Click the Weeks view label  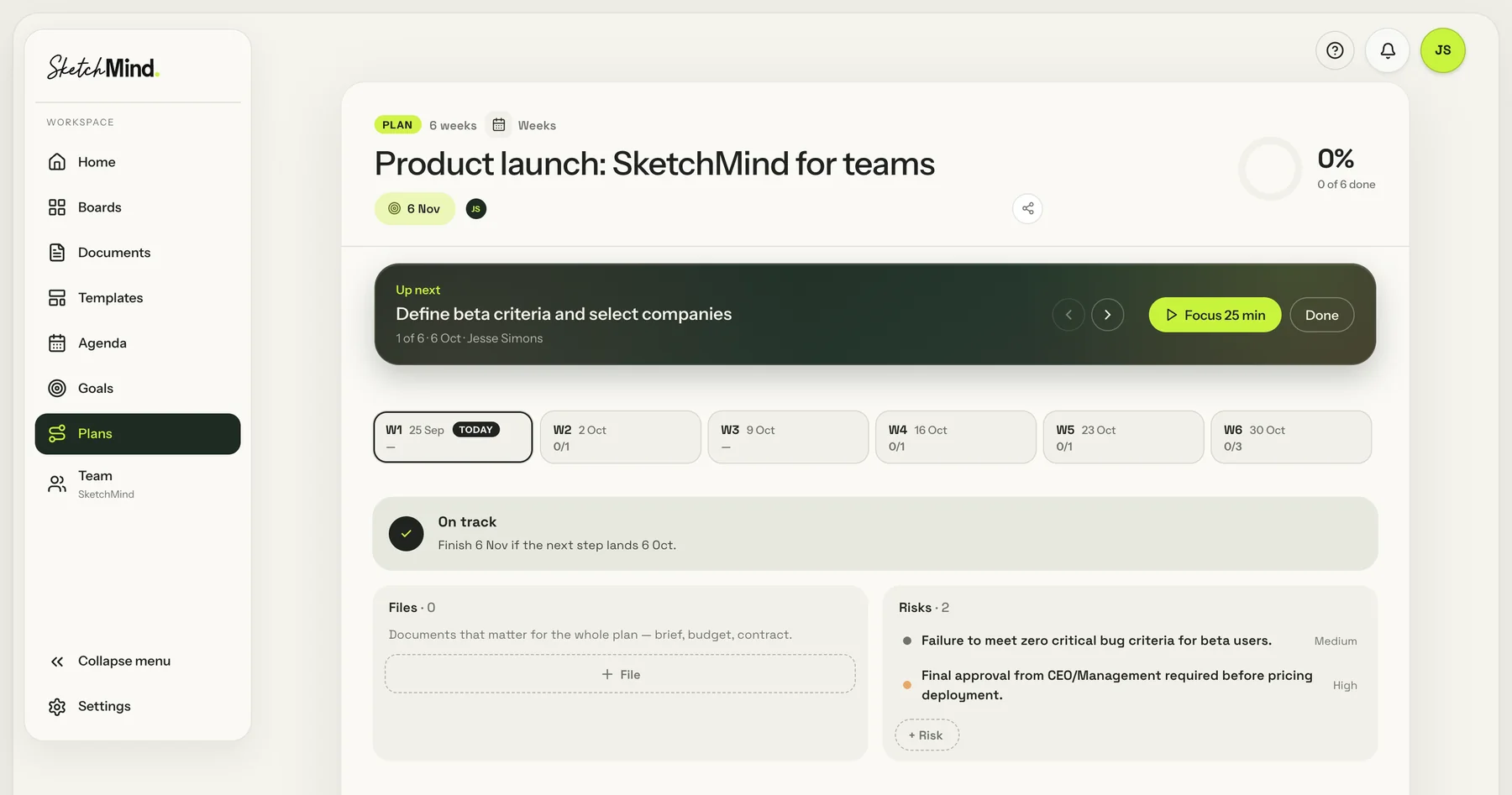(537, 125)
